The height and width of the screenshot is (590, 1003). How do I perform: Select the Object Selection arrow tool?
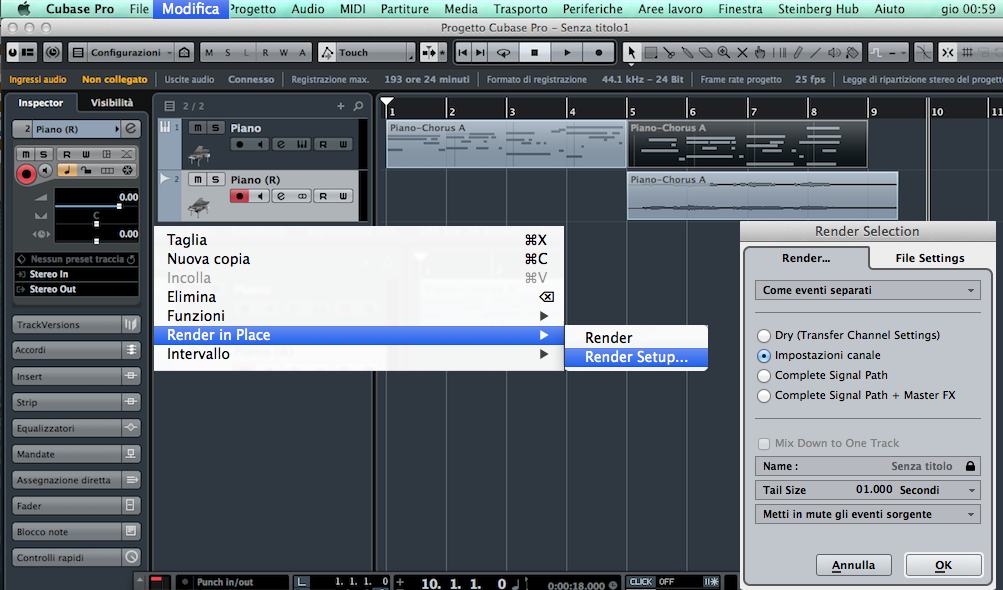click(x=631, y=52)
